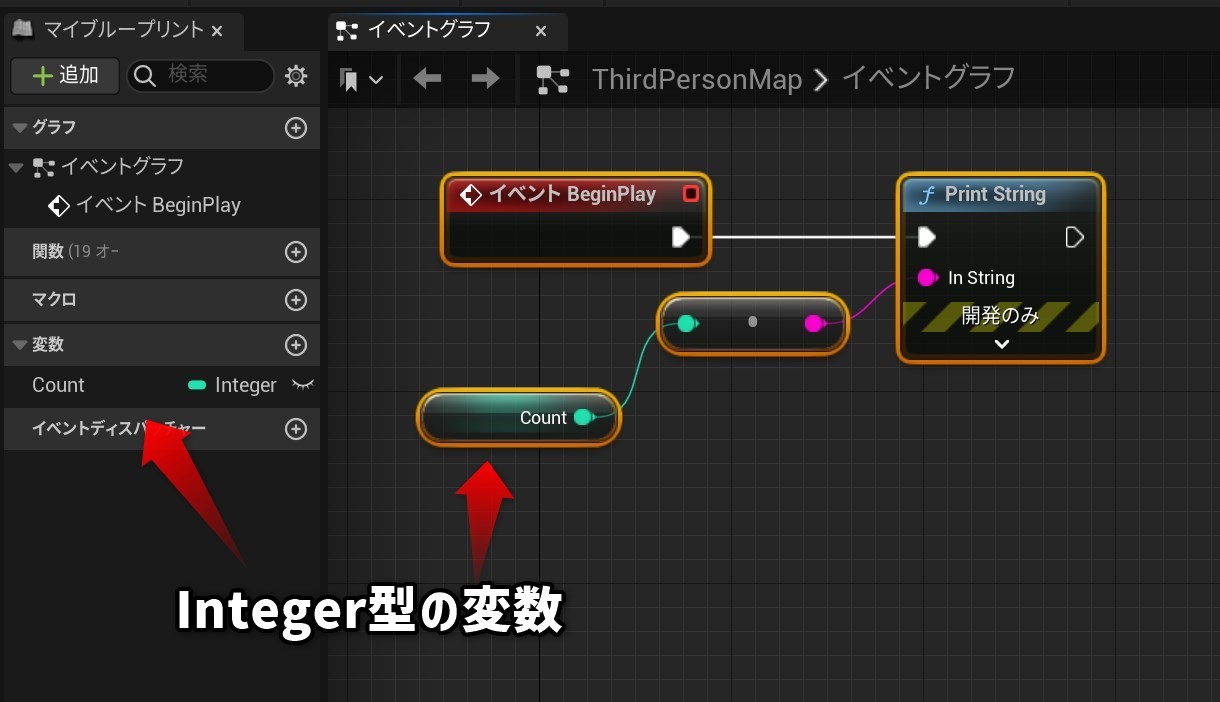Viewport: 1220px width, 702px height.
Task: Collapse the グラフ section
Action: tap(20, 127)
